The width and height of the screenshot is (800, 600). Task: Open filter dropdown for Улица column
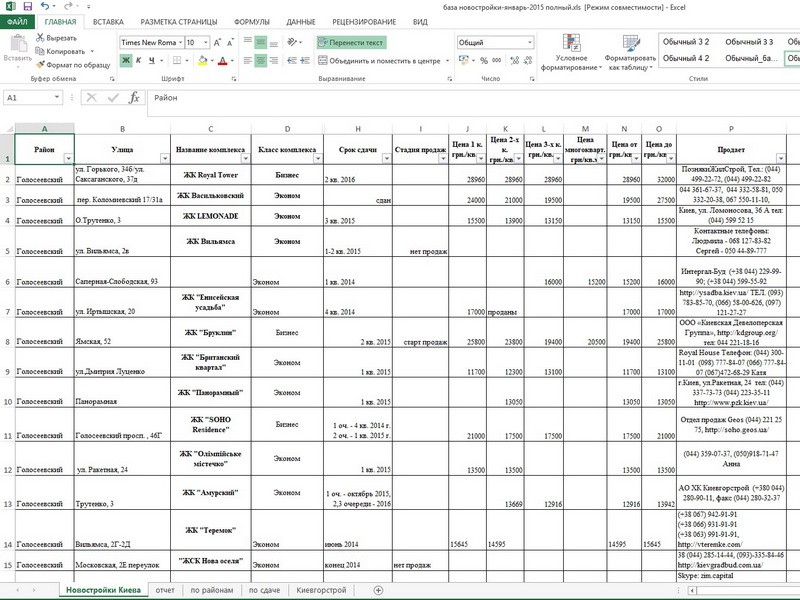tap(164, 159)
